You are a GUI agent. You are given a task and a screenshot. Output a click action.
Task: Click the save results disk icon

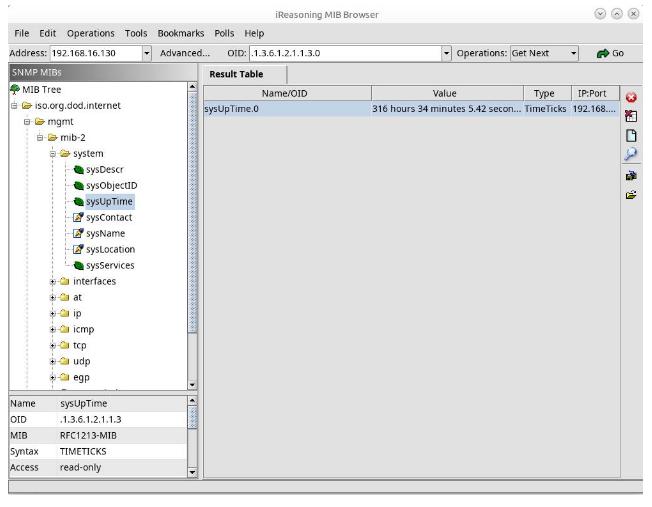[631, 176]
